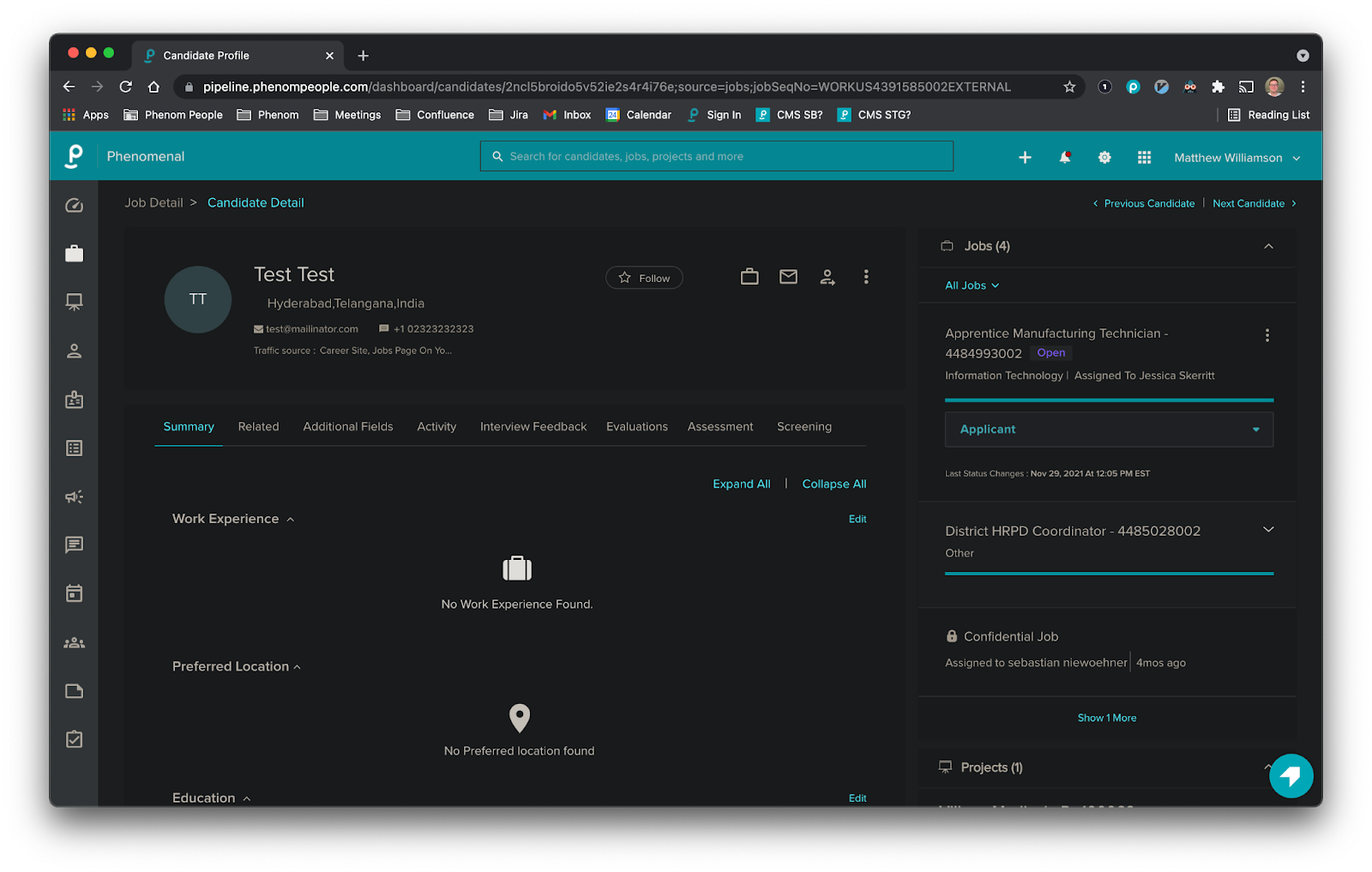This screenshot has height=872, width=1372.
Task: Switch to the Related tab
Action: 258,426
